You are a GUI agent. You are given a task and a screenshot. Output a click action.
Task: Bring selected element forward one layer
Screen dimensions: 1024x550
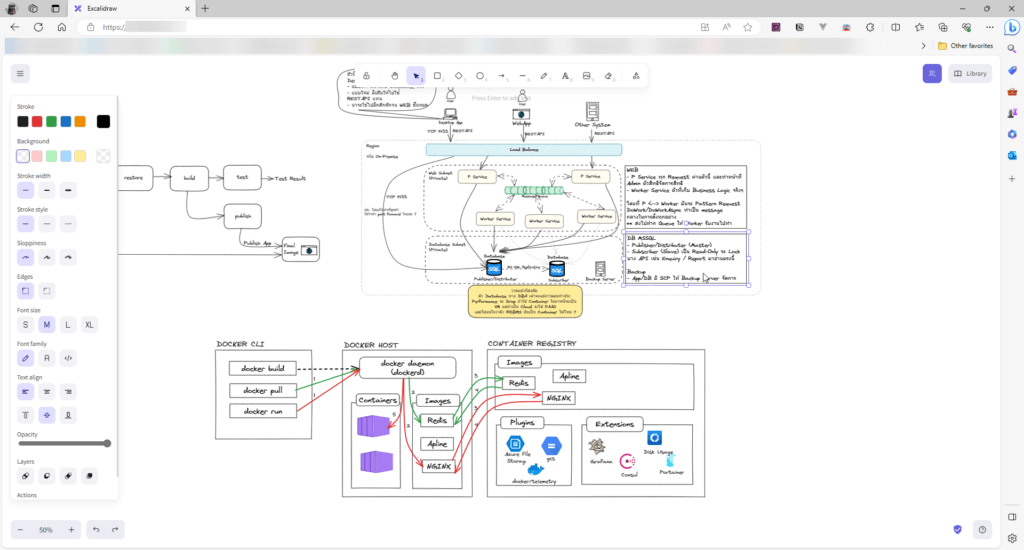(68, 476)
